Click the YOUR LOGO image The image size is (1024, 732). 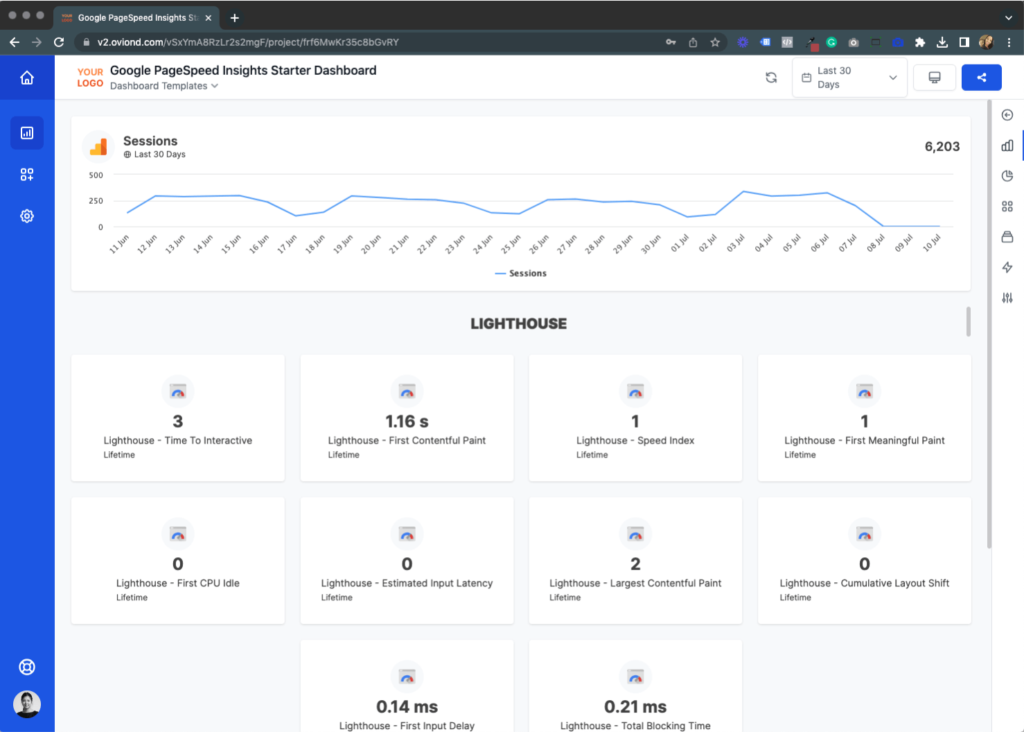pyautogui.click(x=90, y=78)
